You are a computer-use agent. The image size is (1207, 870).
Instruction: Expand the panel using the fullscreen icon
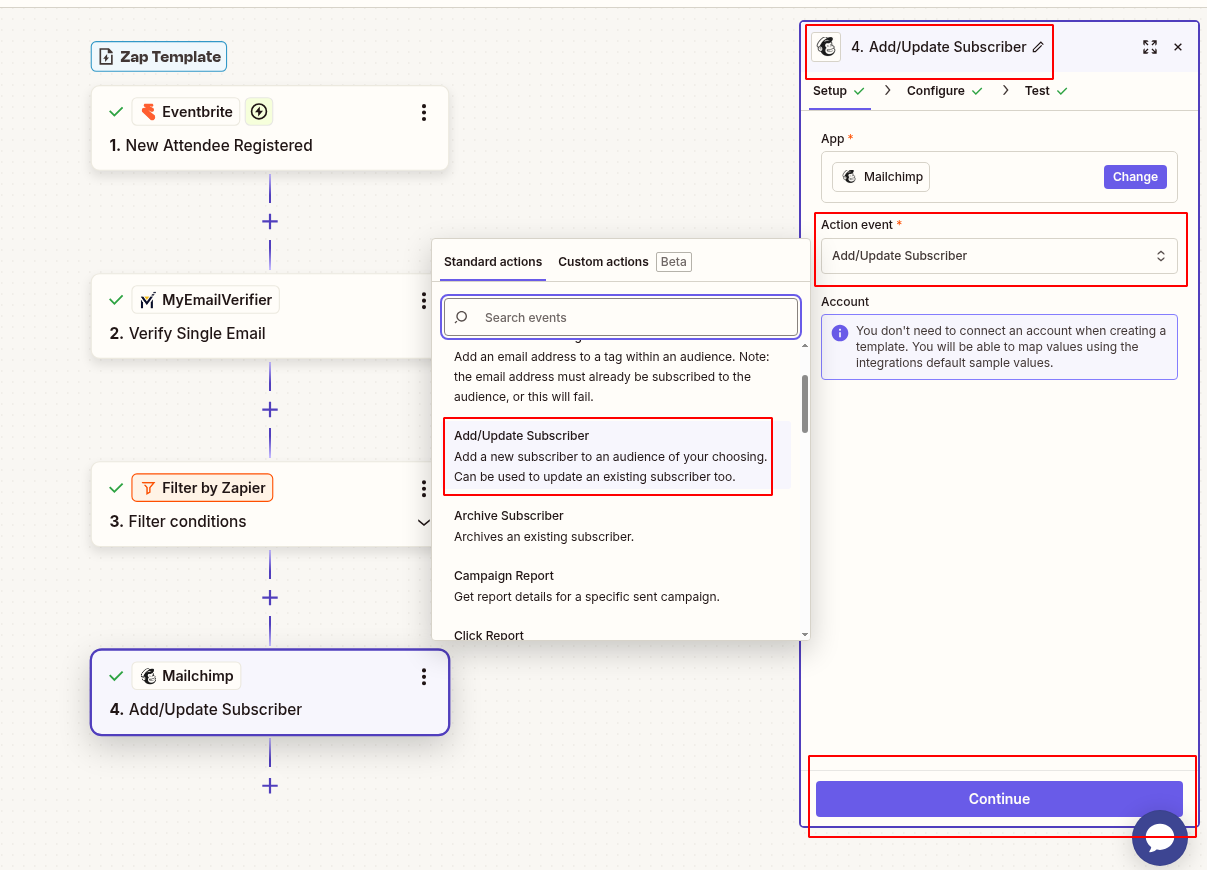1150,47
